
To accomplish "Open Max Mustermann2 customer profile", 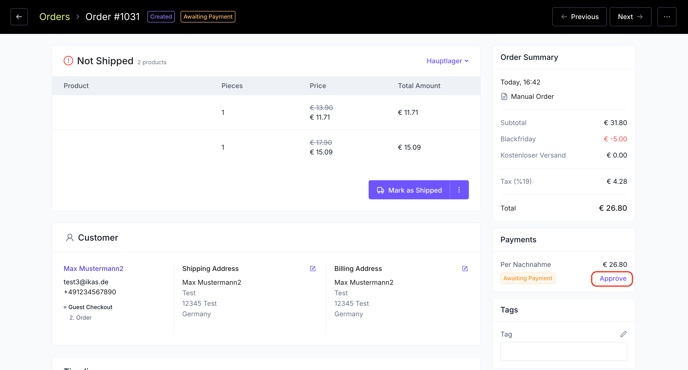I will [93, 269].
